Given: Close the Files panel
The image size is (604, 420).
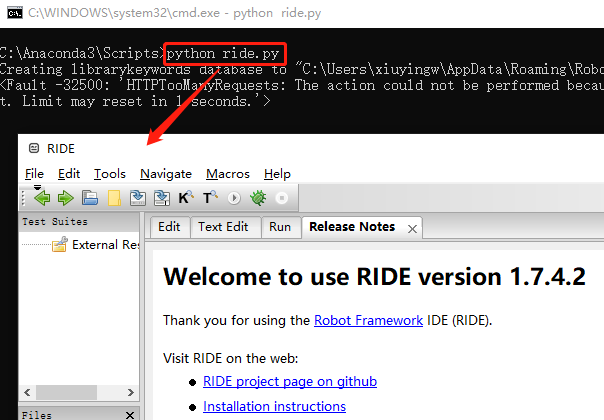Looking at the screenshot, I should [130, 415].
